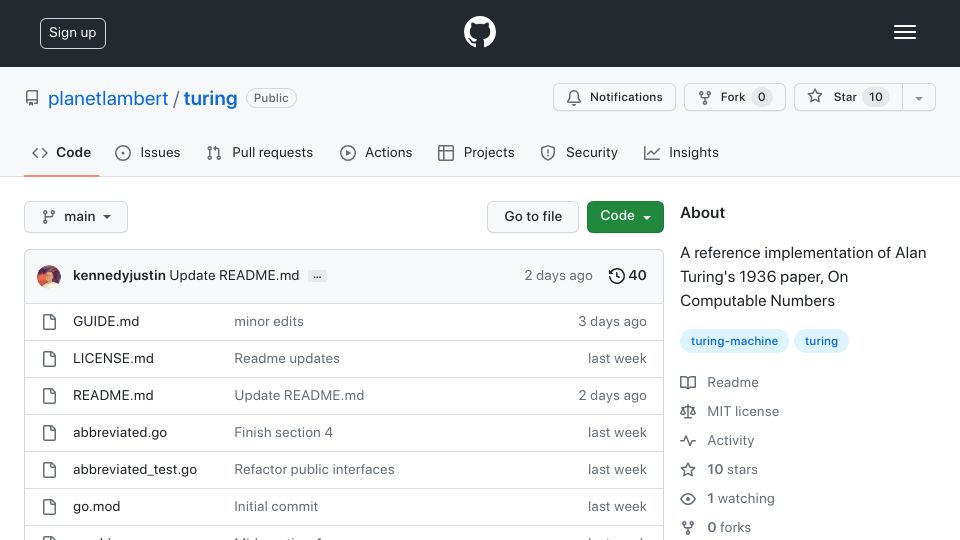The width and height of the screenshot is (960, 540).
Task: Expand the star lists dropdown arrow
Action: 918,98
